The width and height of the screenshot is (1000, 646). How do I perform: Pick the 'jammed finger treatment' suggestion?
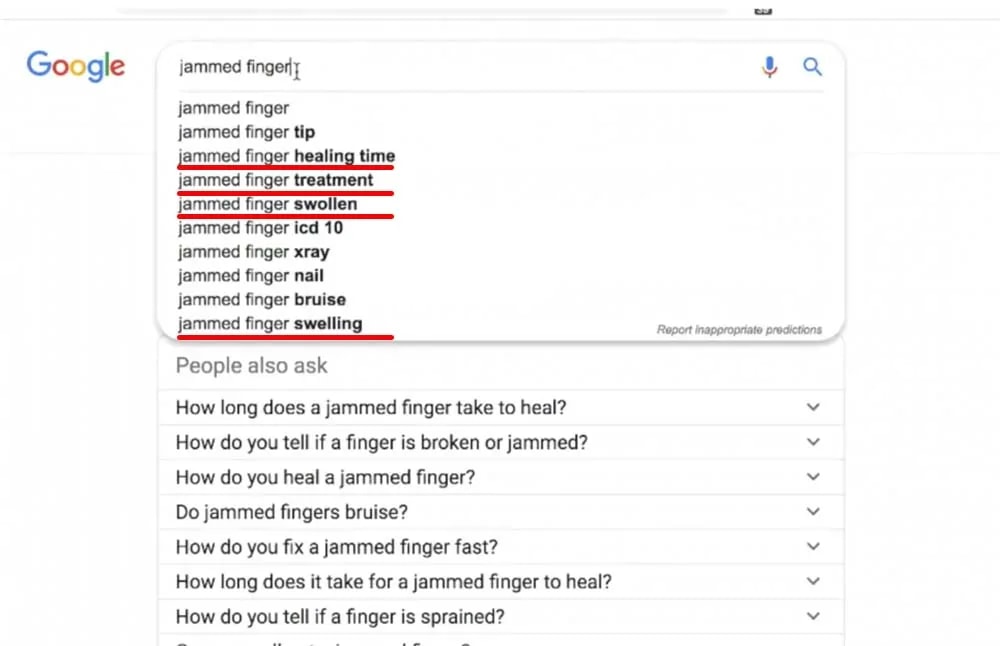point(276,180)
